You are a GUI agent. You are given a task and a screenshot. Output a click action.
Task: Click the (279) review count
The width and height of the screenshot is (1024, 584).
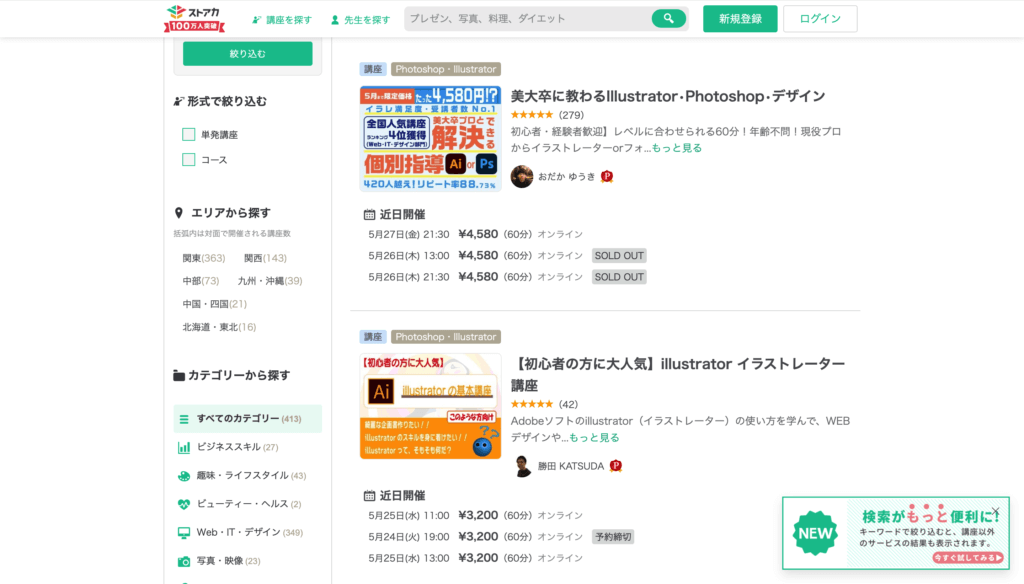[x=571, y=115]
